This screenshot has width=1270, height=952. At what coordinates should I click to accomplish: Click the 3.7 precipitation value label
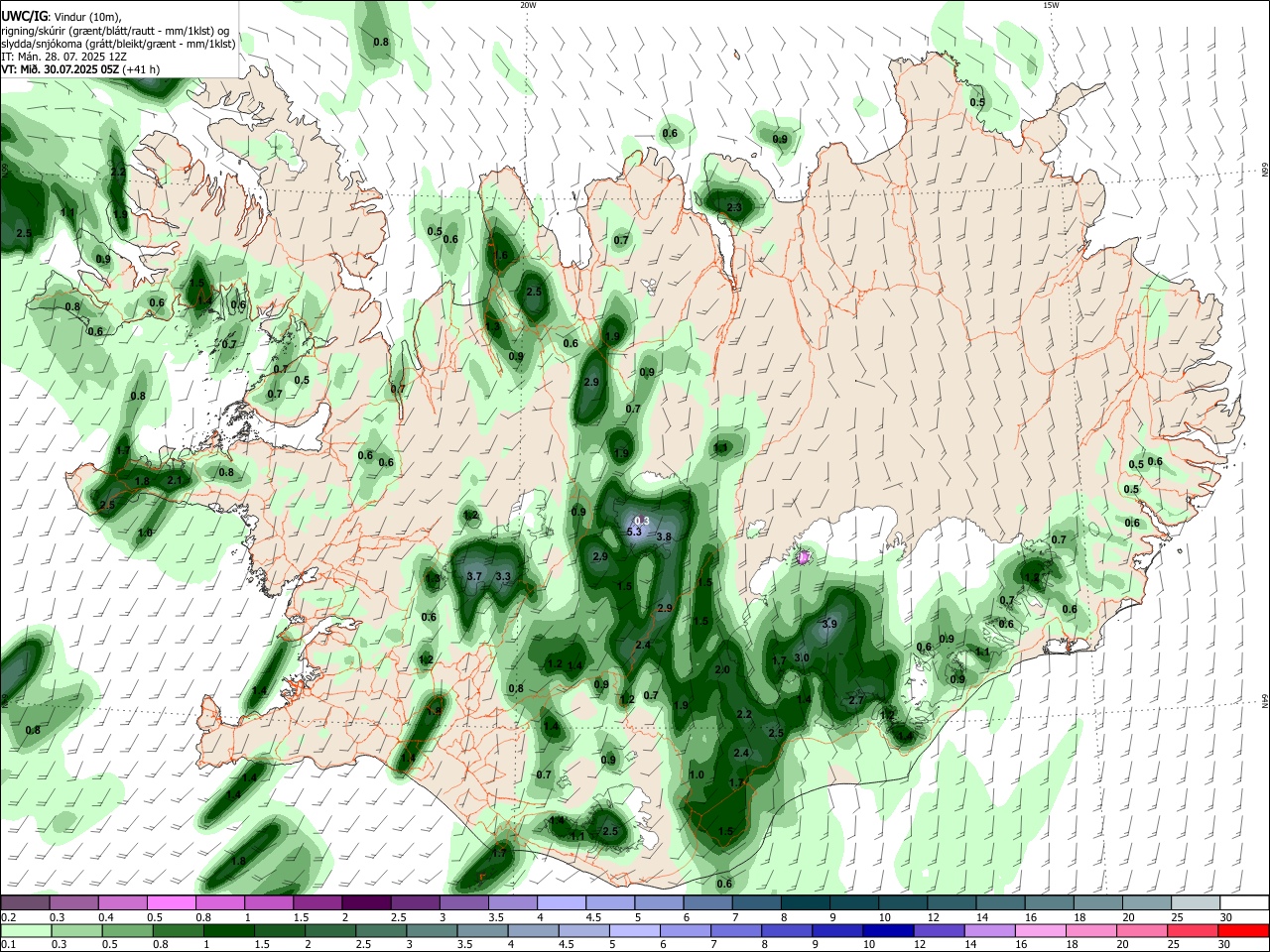pos(474,576)
